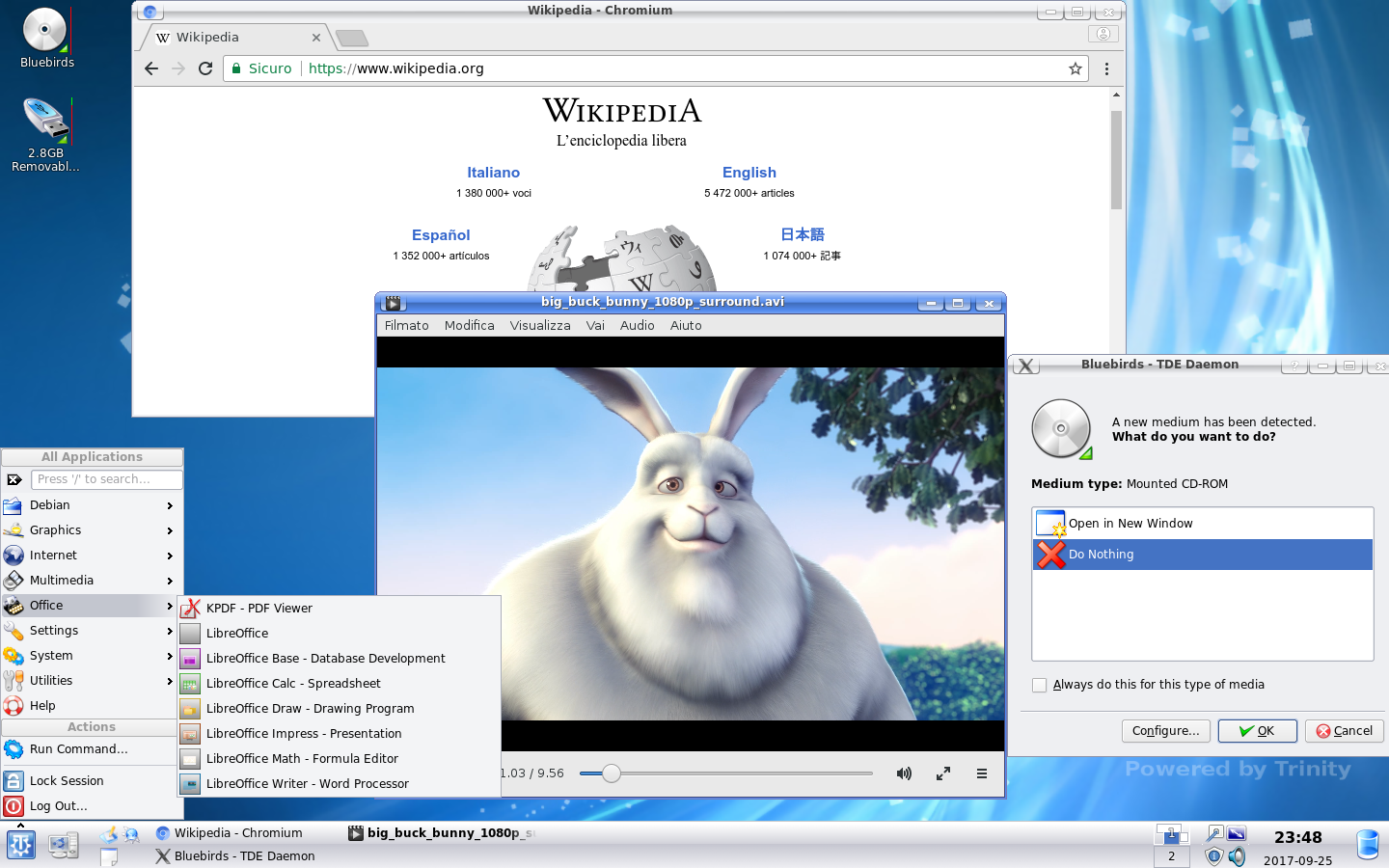Expand the Multimedia menu category
This screenshot has height=868, width=1389.
(92, 581)
